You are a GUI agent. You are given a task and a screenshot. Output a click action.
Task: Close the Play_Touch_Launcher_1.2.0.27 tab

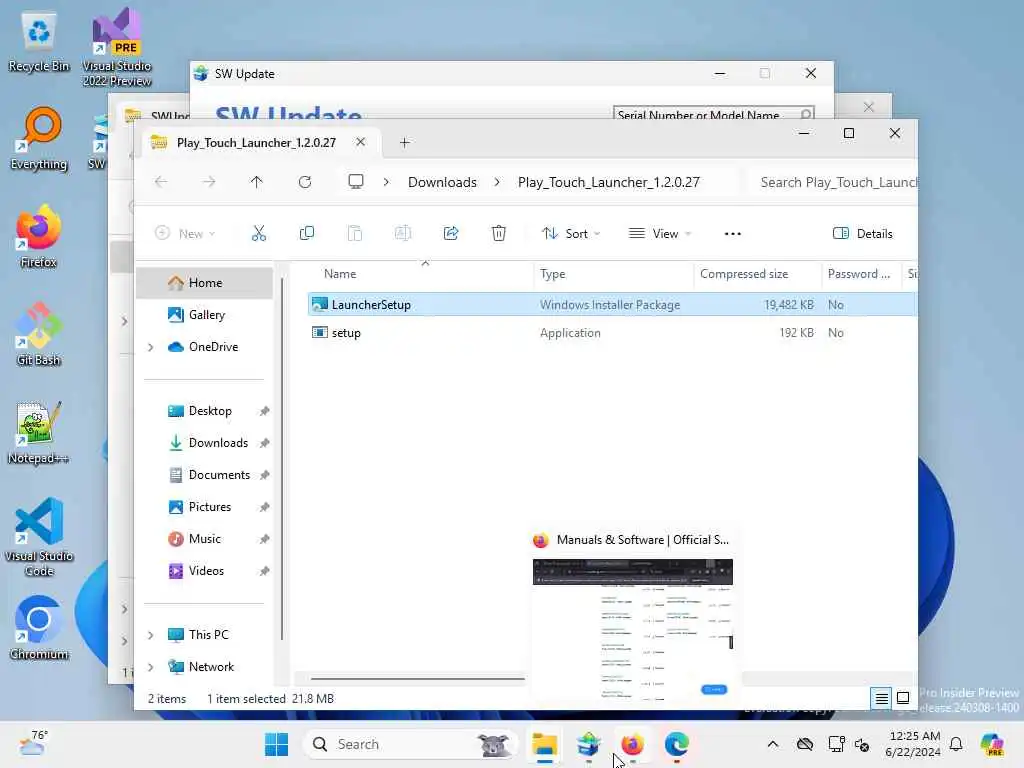pos(360,142)
